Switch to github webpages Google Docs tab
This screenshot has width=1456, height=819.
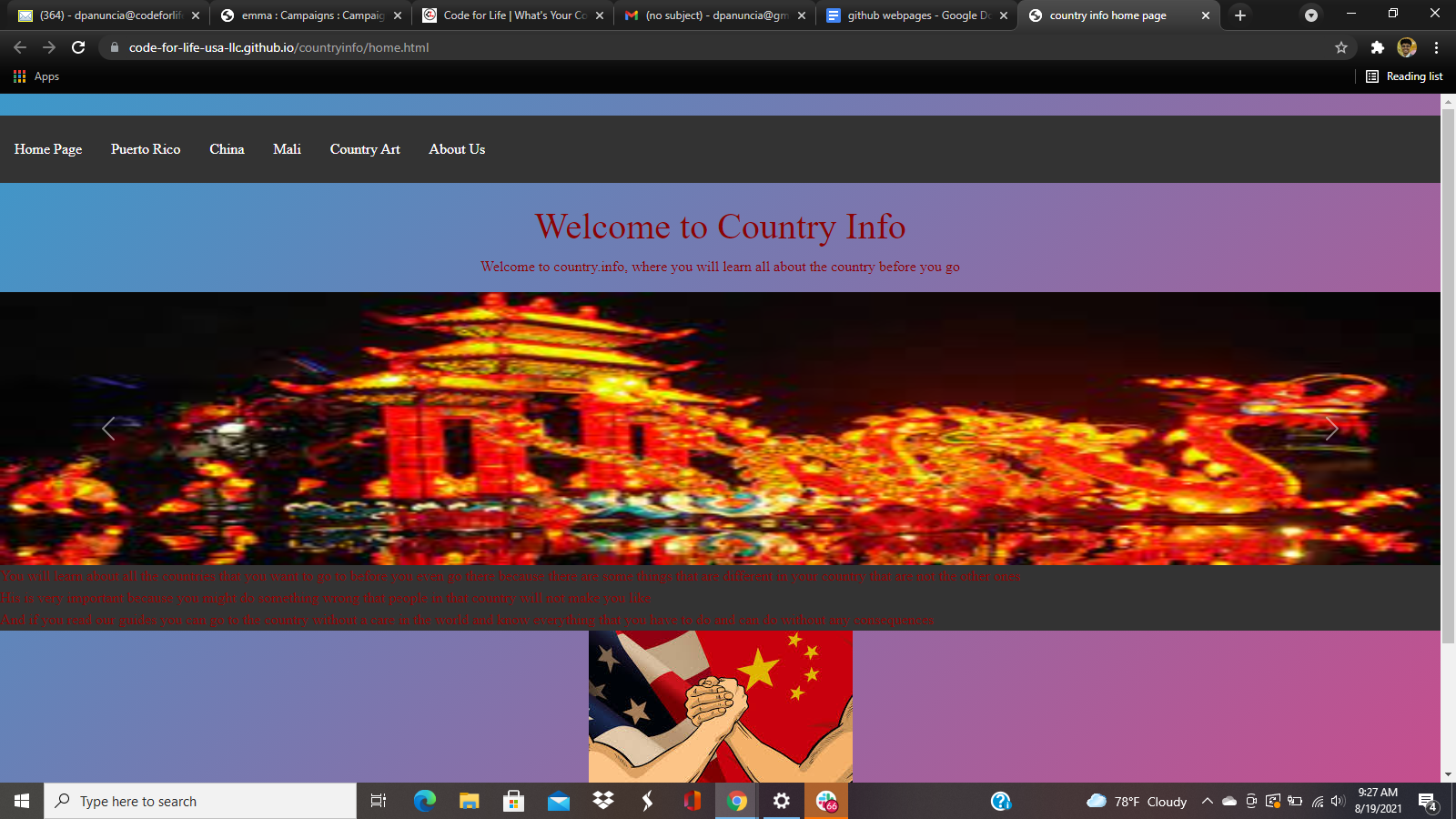pyautogui.click(x=915, y=15)
